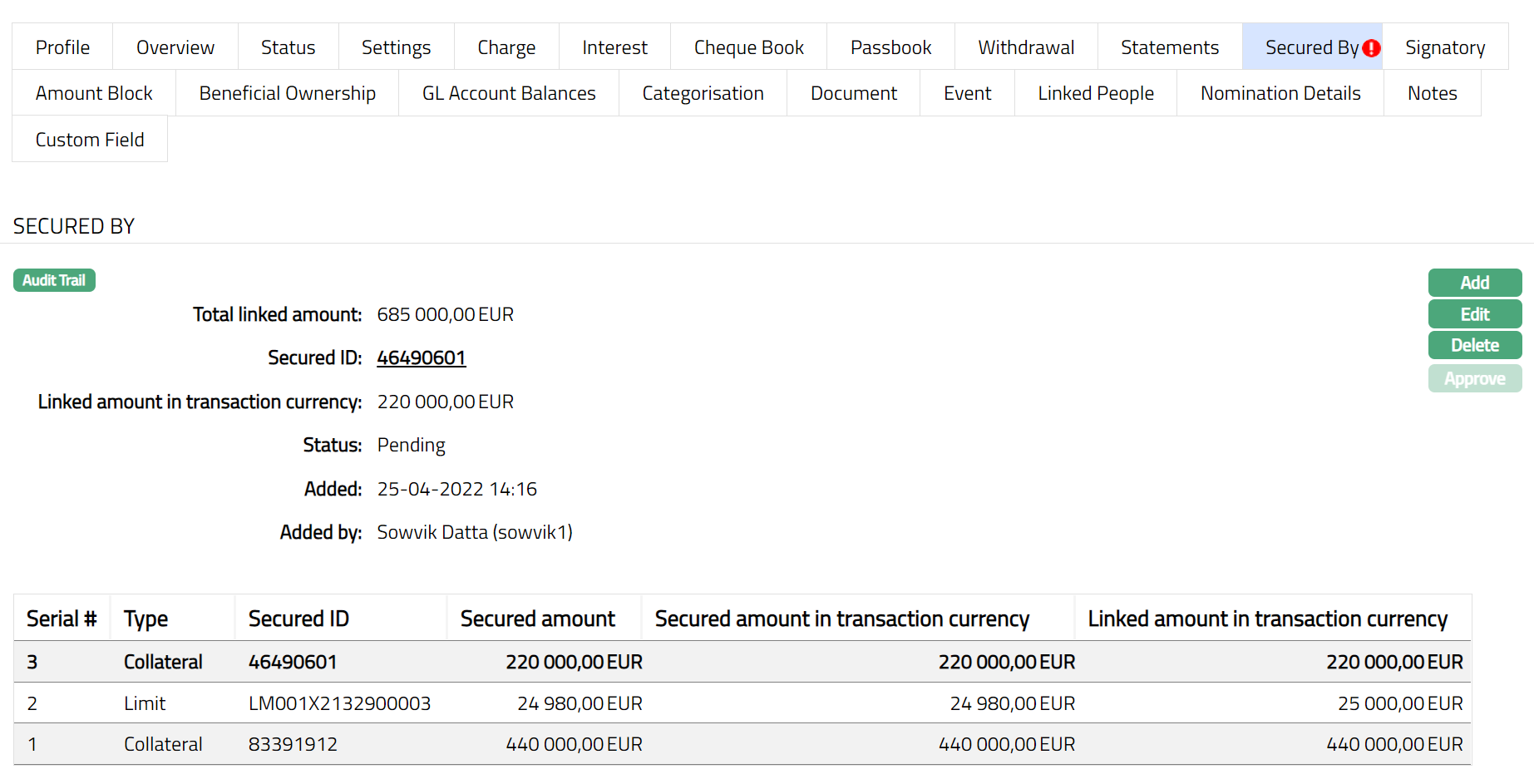Select the Amount Block tab
Screen dimensions: 1534x784
[94, 93]
